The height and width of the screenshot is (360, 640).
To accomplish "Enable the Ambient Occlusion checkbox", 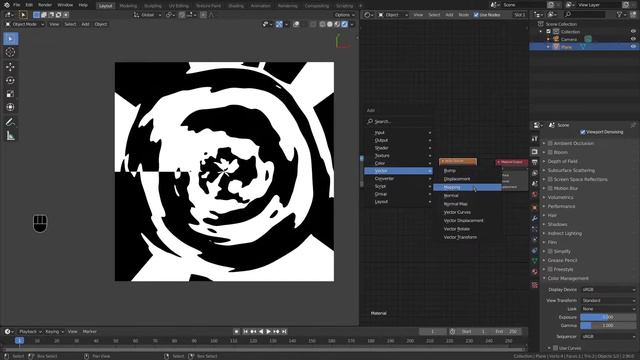I will tap(550, 143).
